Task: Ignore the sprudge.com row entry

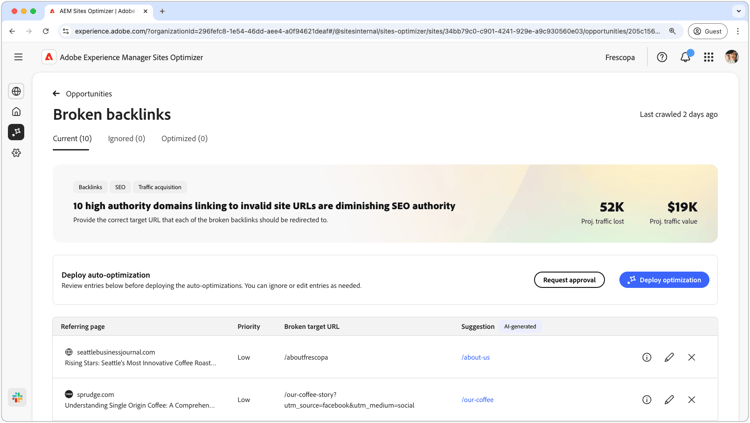Action: tap(692, 400)
